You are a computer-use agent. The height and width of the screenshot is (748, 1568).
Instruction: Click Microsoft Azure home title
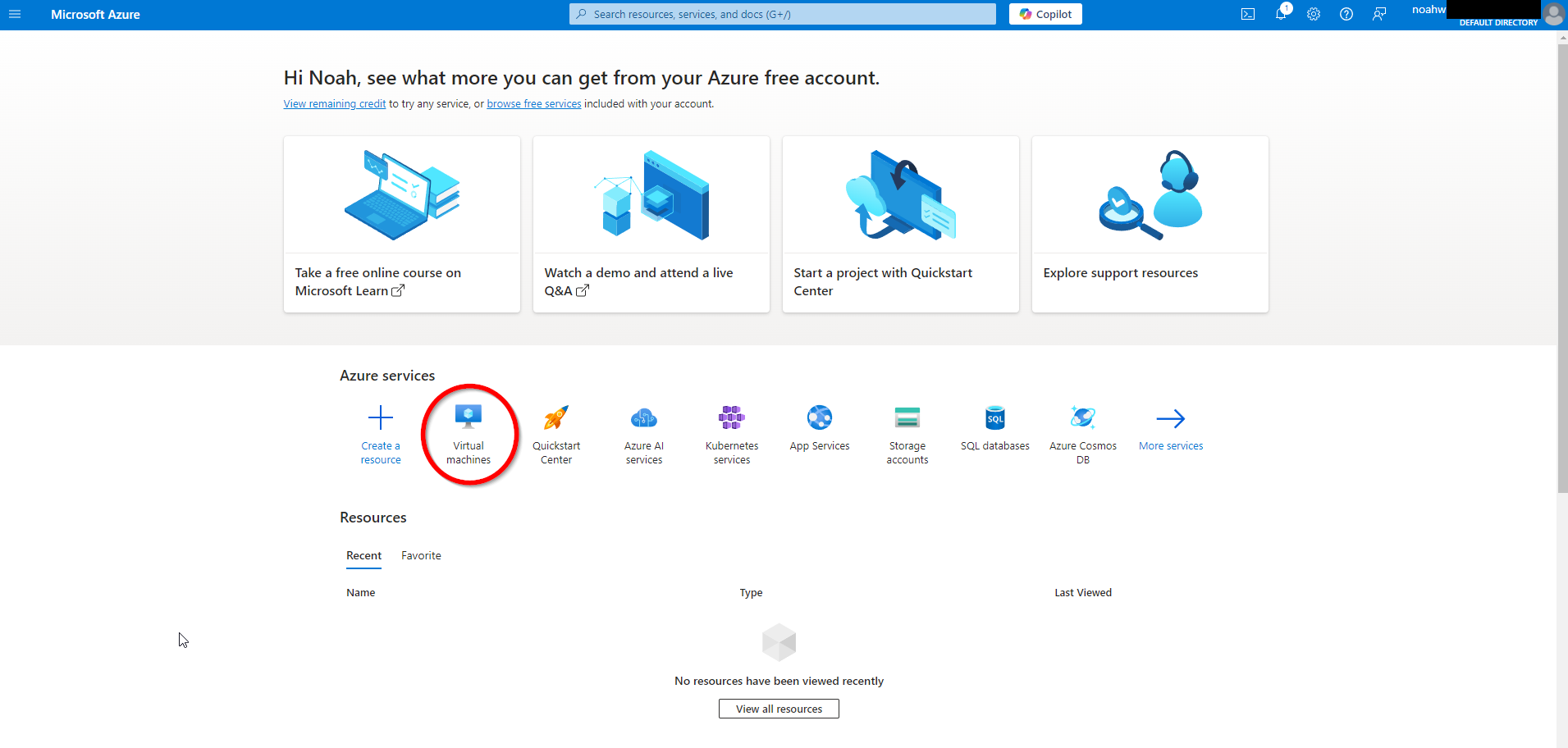(x=95, y=14)
